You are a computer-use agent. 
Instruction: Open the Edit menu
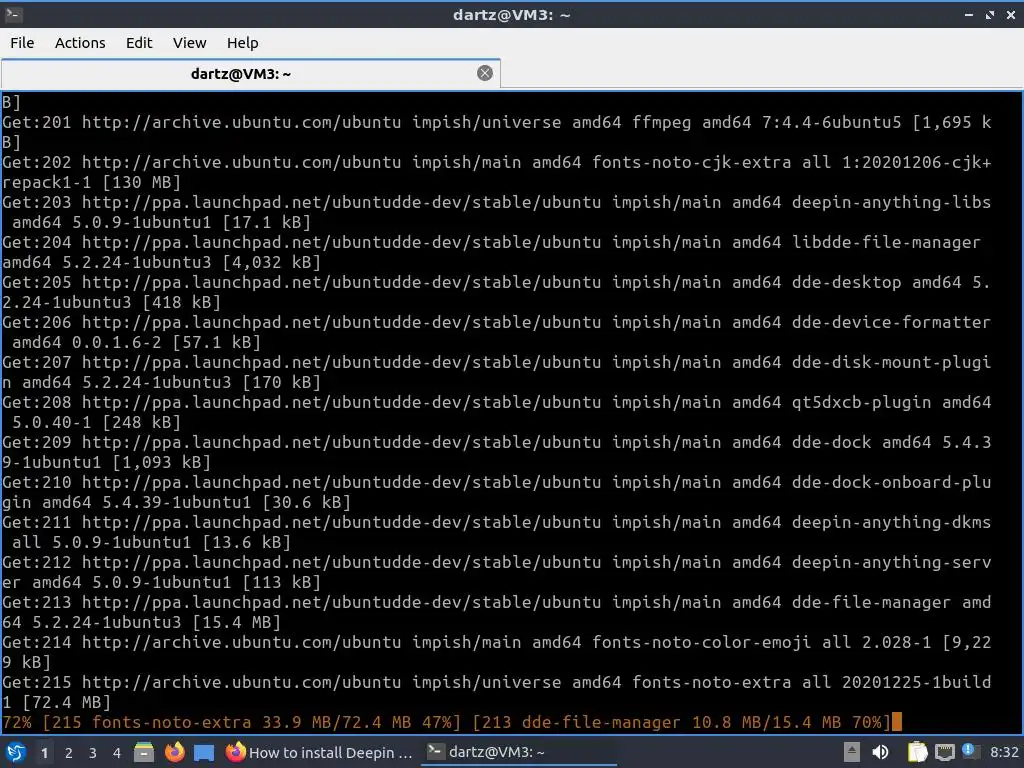(138, 42)
